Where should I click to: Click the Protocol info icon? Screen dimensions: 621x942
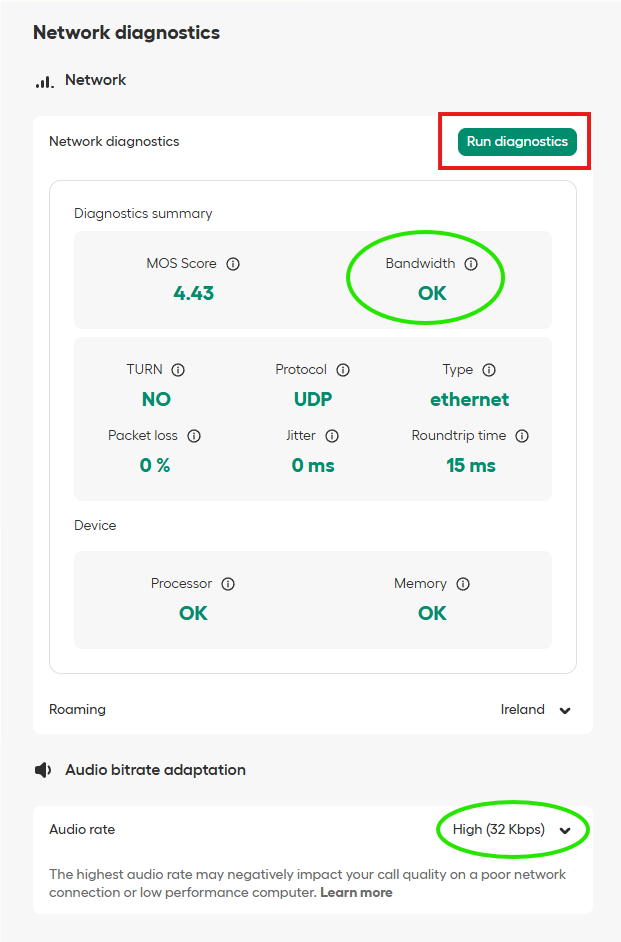click(x=343, y=370)
